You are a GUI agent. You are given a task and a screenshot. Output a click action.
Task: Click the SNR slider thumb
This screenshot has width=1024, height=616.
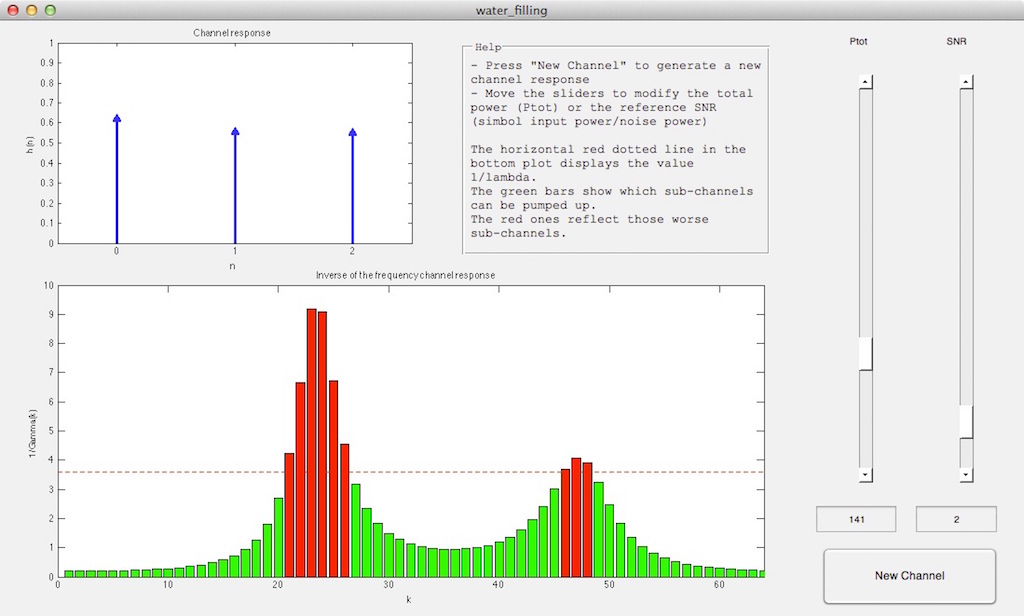966,422
